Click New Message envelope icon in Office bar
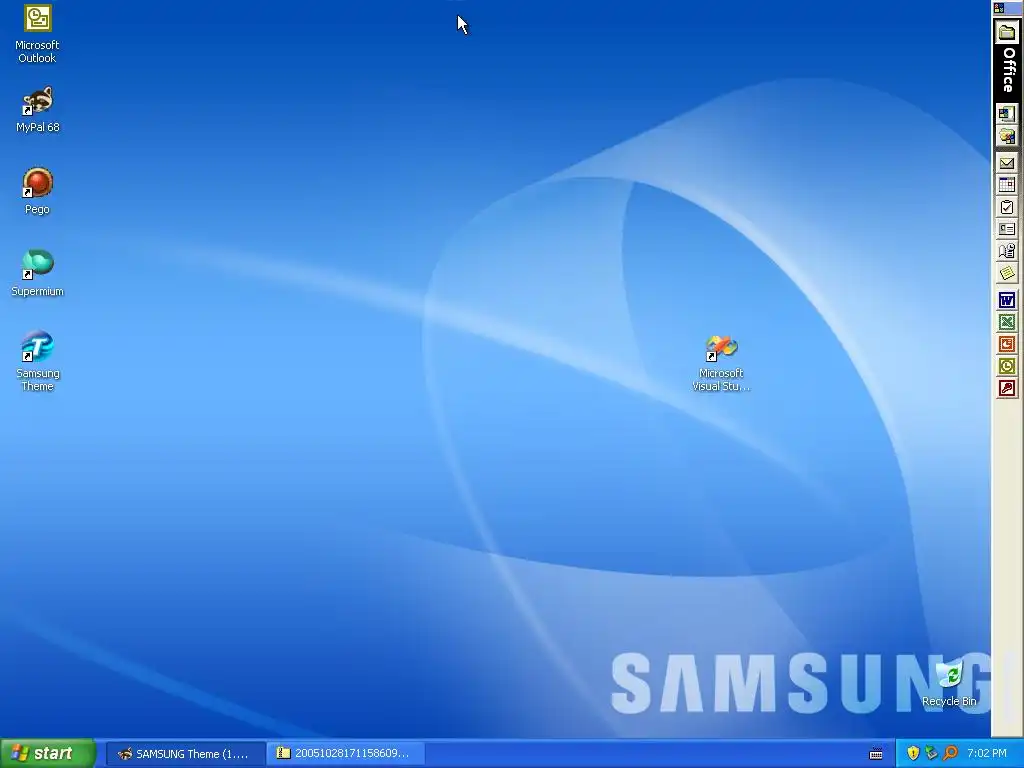 1007,163
